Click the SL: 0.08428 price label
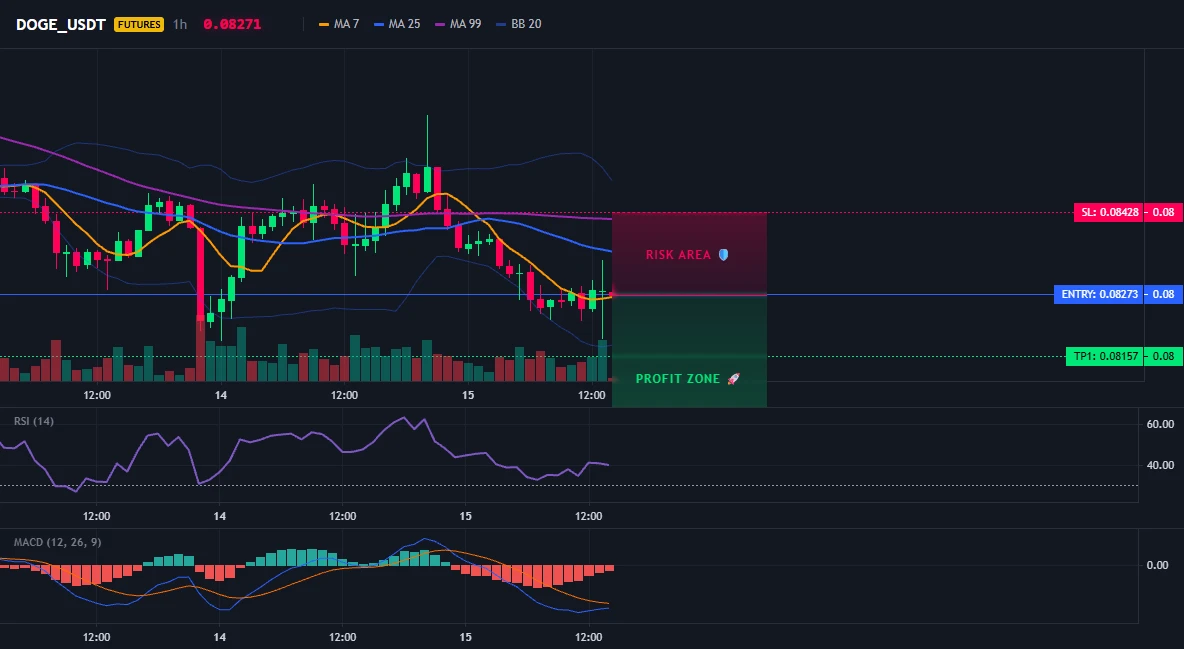This screenshot has height=649, width=1184. pos(1108,212)
